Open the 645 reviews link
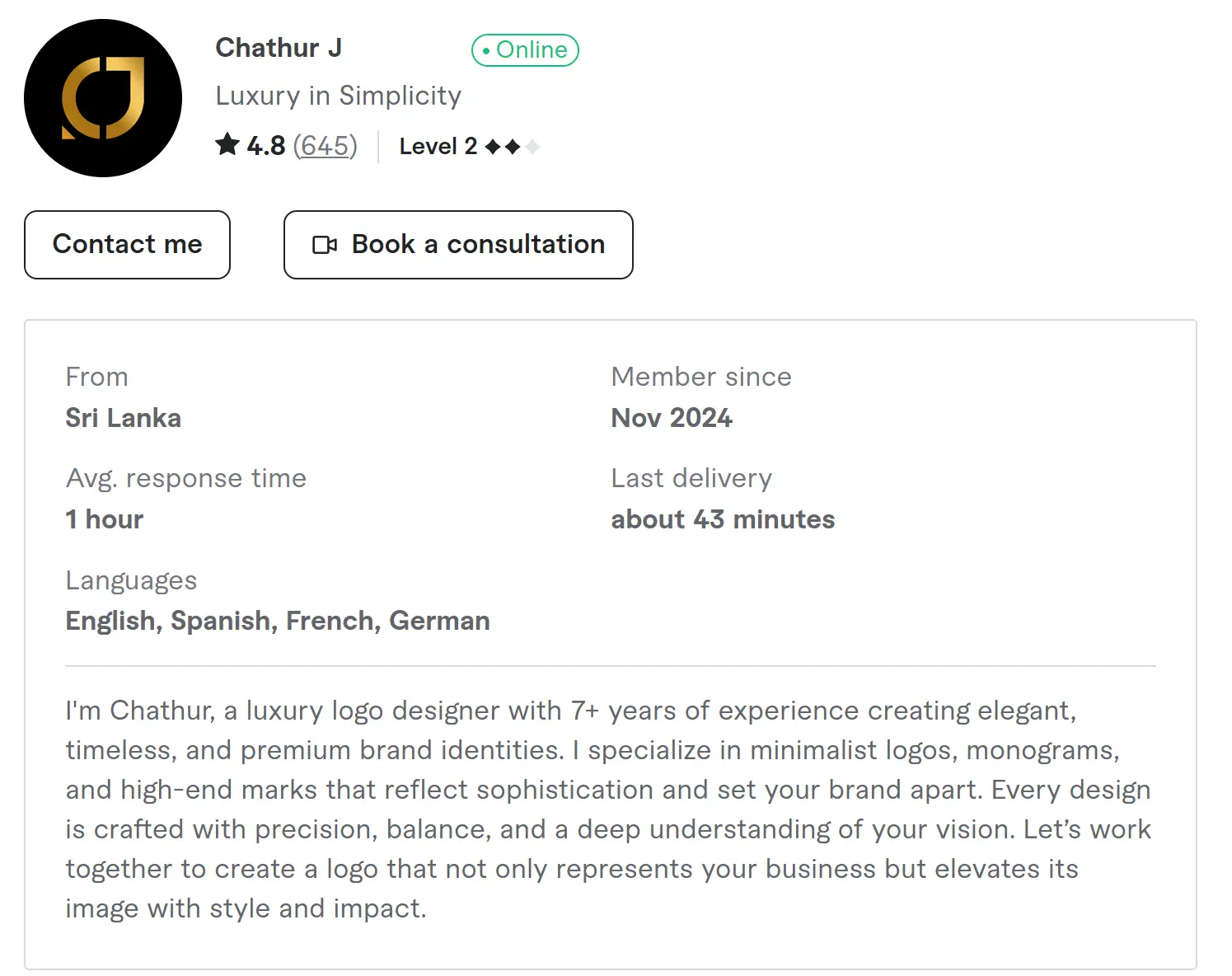1232x976 pixels. 325,146
